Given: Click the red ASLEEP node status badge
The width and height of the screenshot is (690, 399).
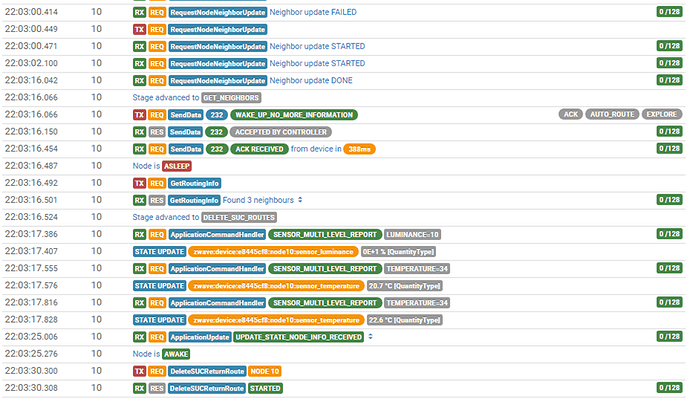Looking at the screenshot, I should point(177,166).
